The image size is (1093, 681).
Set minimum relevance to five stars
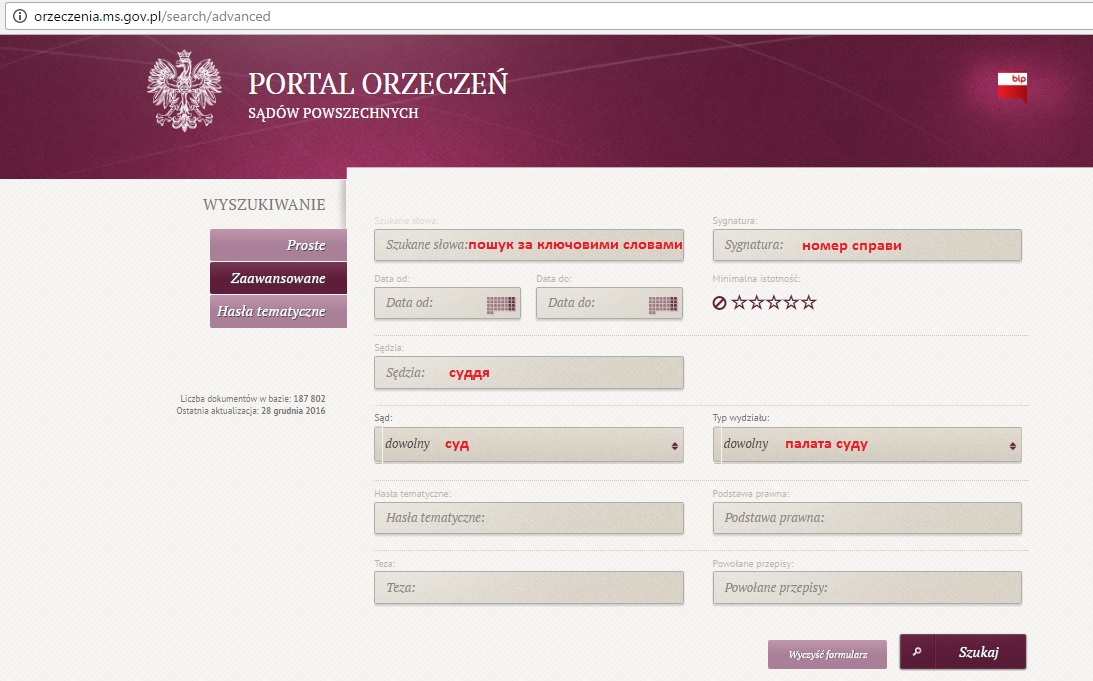pos(809,303)
